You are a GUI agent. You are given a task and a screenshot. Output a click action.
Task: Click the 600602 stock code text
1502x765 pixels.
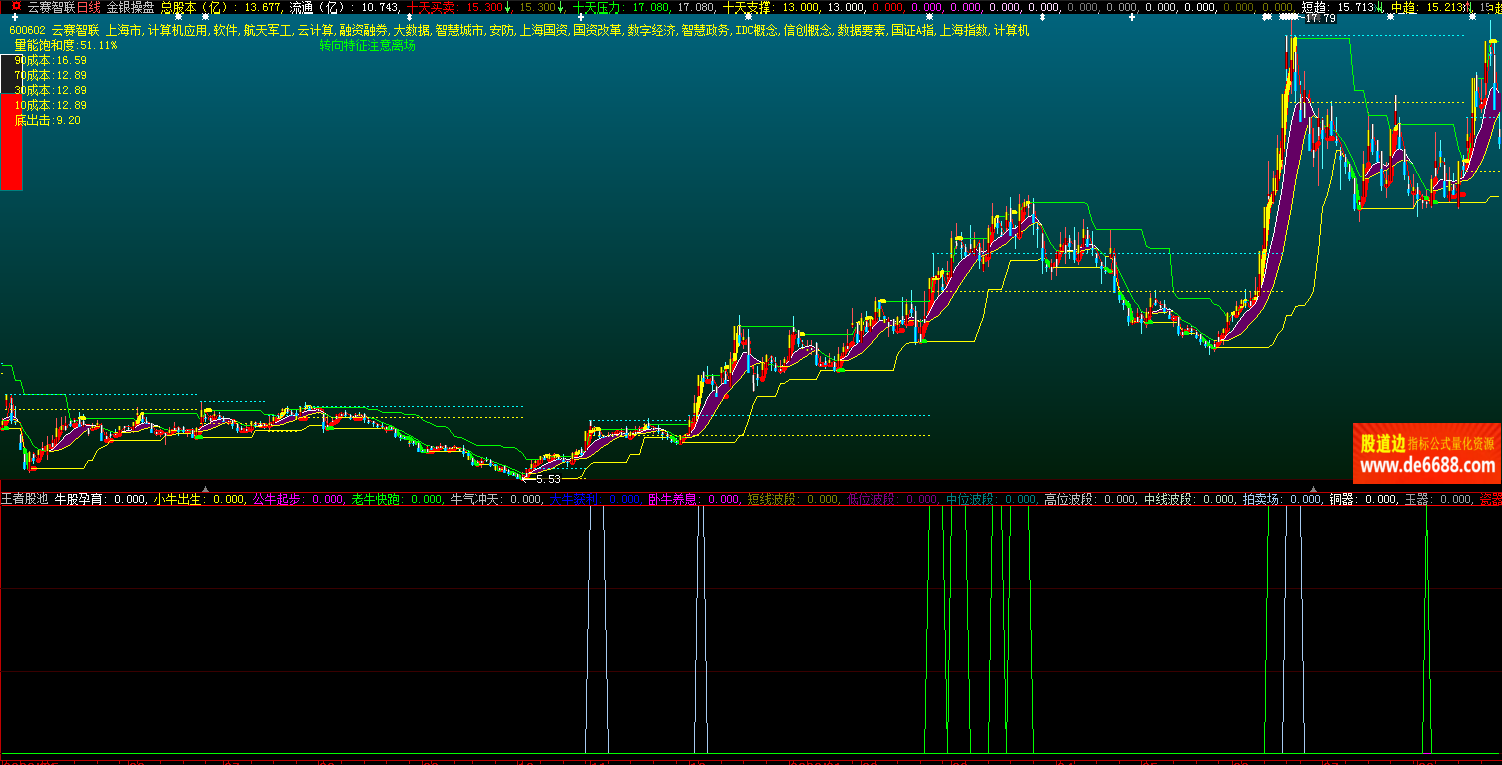pyautogui.click(x=26, y=31)
